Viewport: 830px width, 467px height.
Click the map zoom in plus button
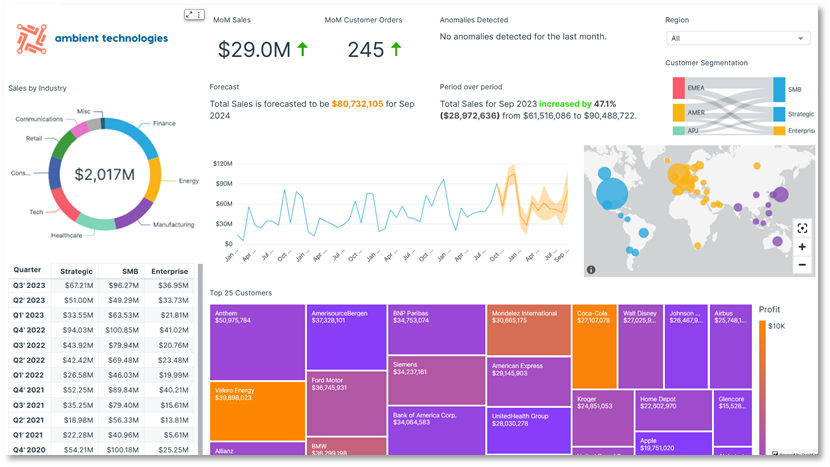(x=802, y=246)
